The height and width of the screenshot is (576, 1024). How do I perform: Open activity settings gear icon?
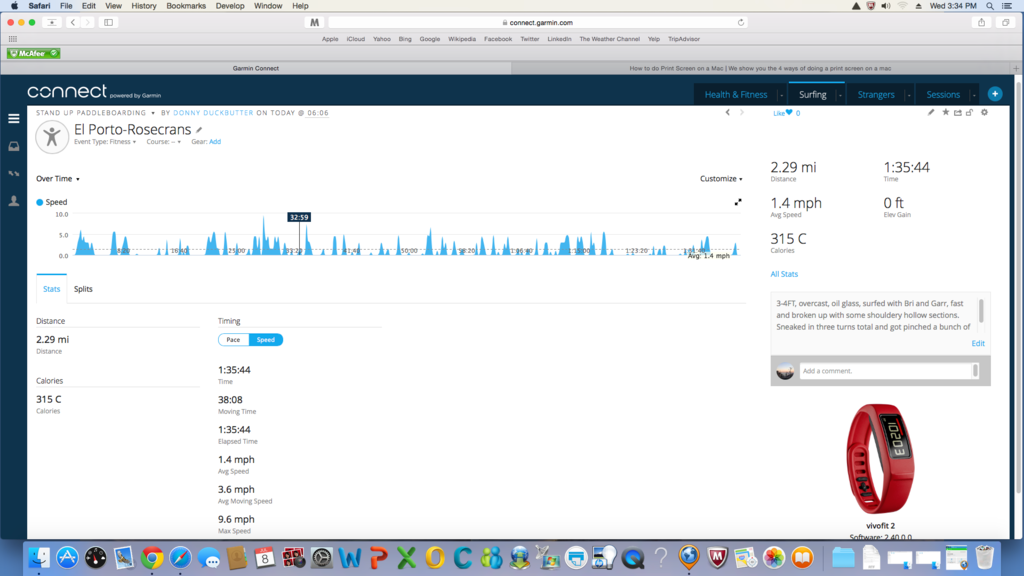pos(984,113)
